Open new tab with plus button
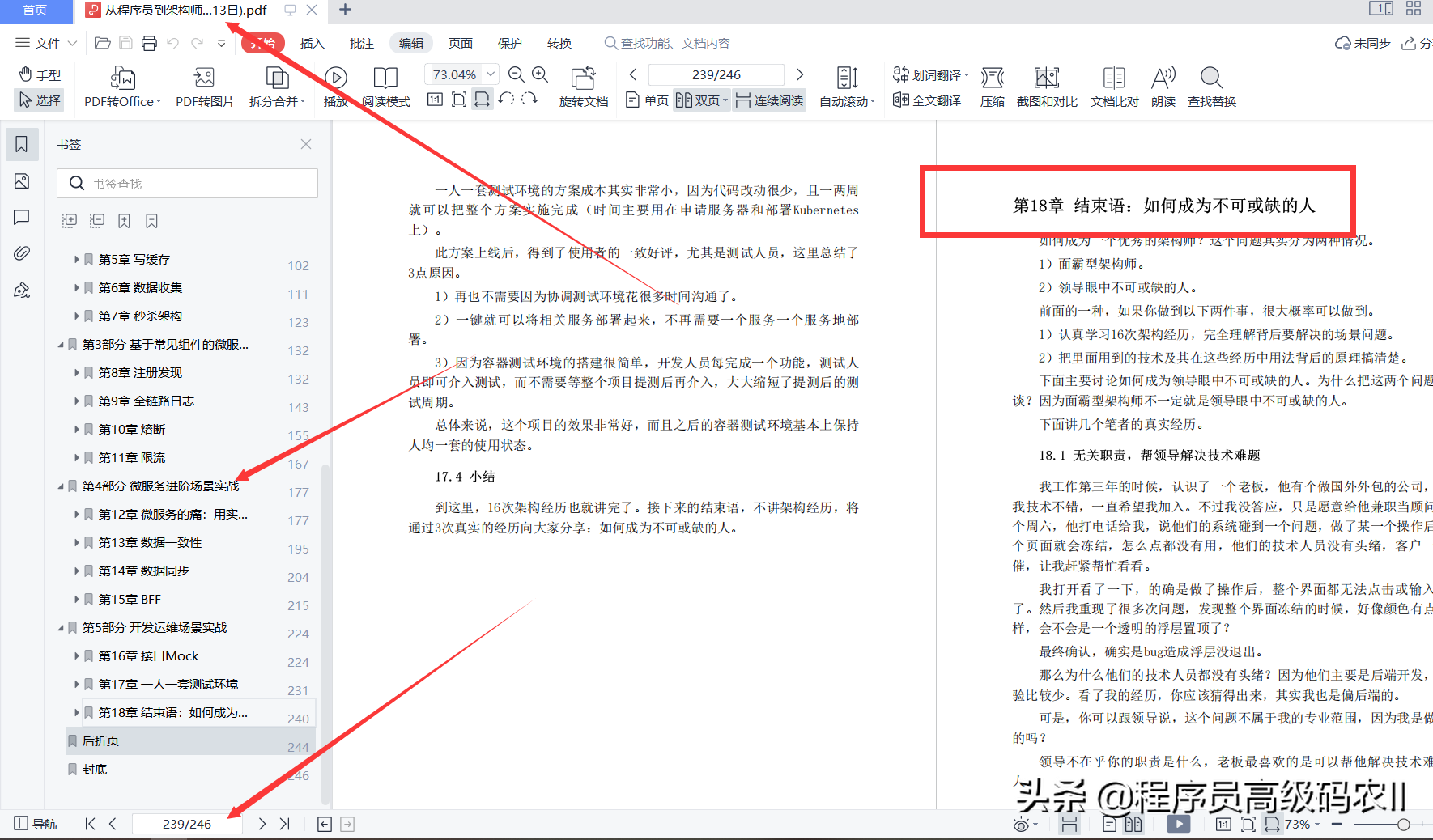Viewport: 1433px width, 840px height. pos(345,10)
